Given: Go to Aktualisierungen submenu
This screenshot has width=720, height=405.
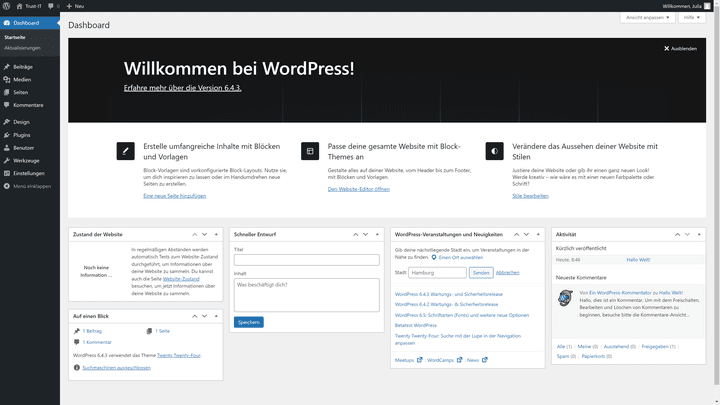Looking at the screenshot, I should (22, 48).
